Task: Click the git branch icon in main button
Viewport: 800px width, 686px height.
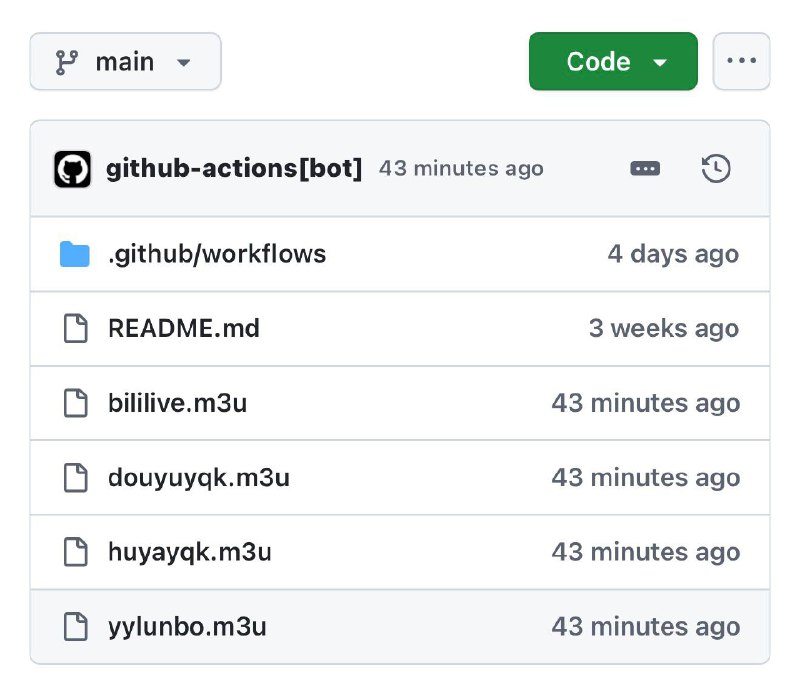Action: tap(67, 62)
